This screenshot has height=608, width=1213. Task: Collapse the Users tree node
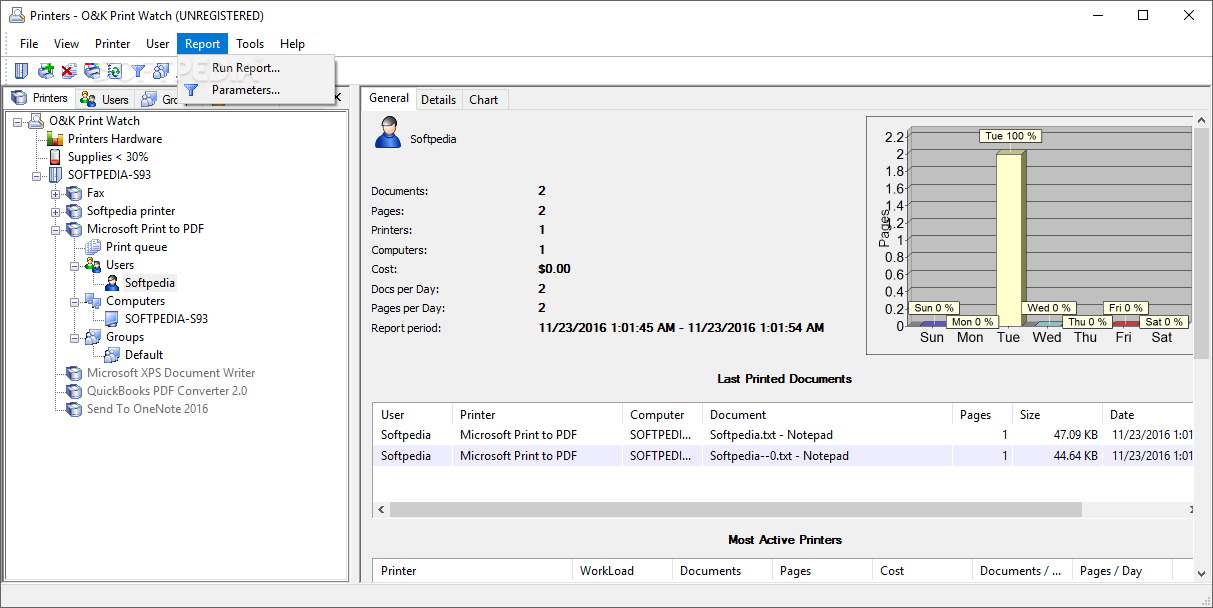pyautogui.click(x=75, y=265)
